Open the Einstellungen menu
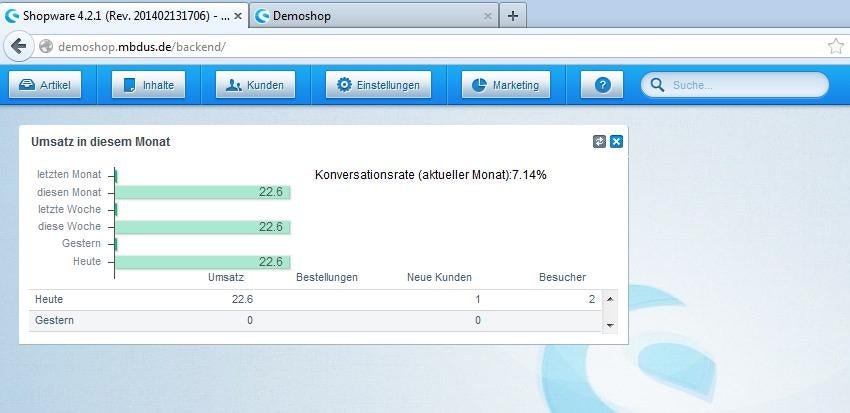 coord(378,85)
